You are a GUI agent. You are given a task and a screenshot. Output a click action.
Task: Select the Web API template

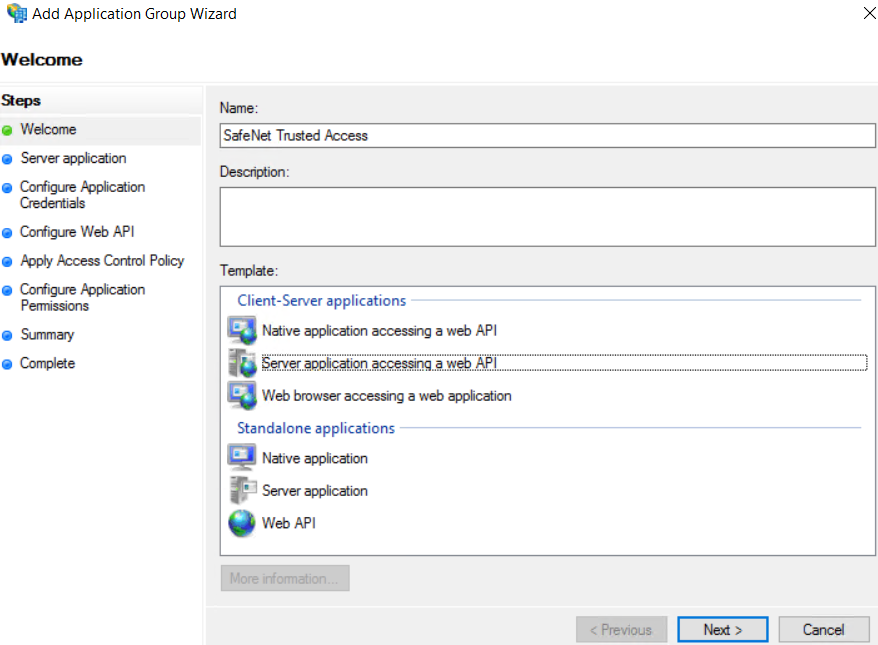tap(289, 523)
